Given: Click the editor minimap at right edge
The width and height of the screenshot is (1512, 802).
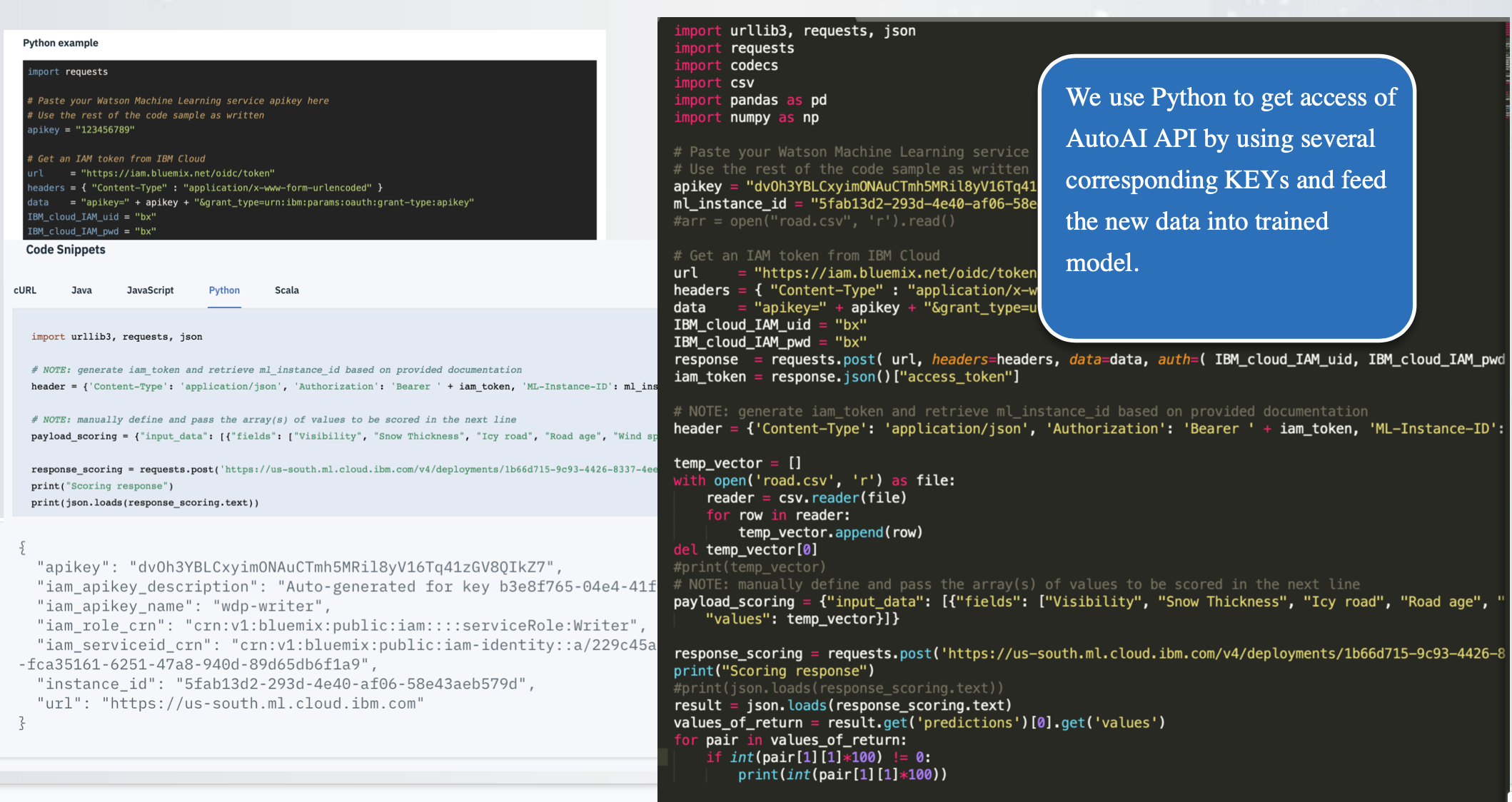Looking at the screenshot, I should (x=1507, y=71).
